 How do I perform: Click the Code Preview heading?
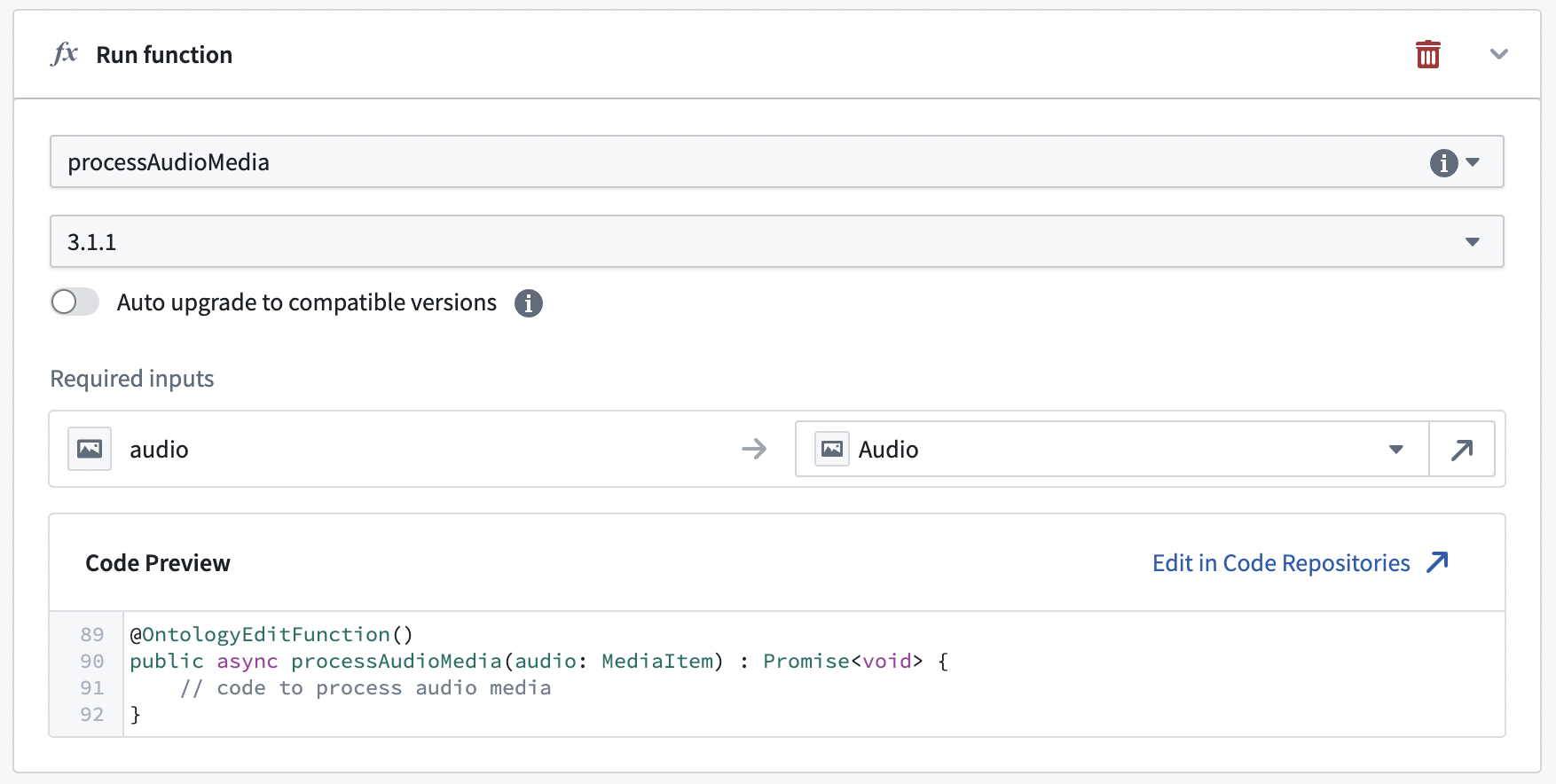click(x=158, y=563)
